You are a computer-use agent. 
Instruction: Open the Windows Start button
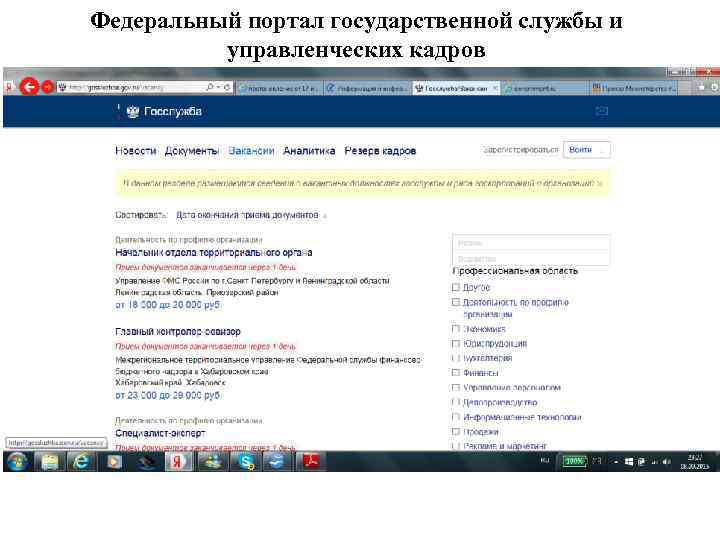[17, 461]
